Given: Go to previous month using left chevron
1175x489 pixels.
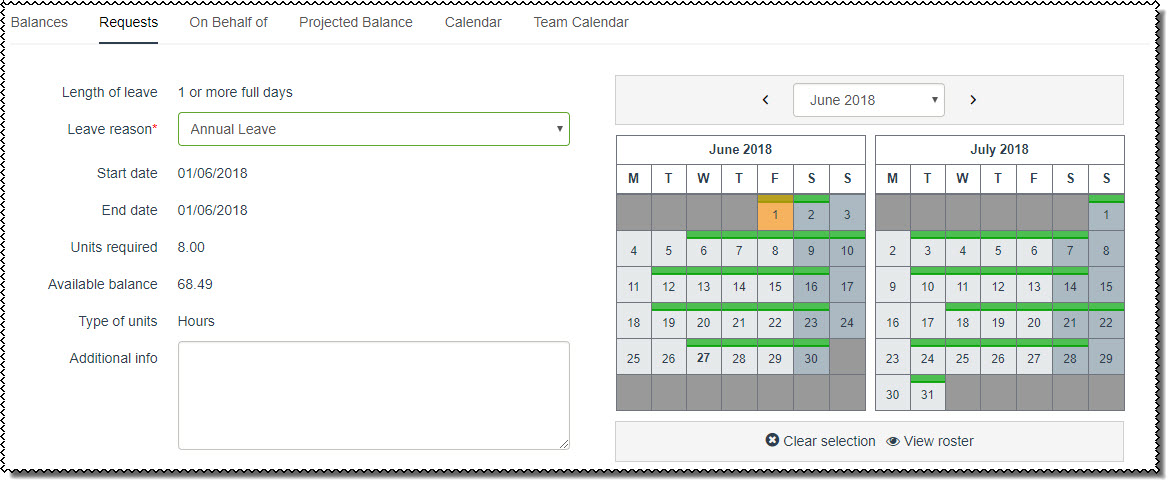Looking at the screenshot, I should coord(766,100).
